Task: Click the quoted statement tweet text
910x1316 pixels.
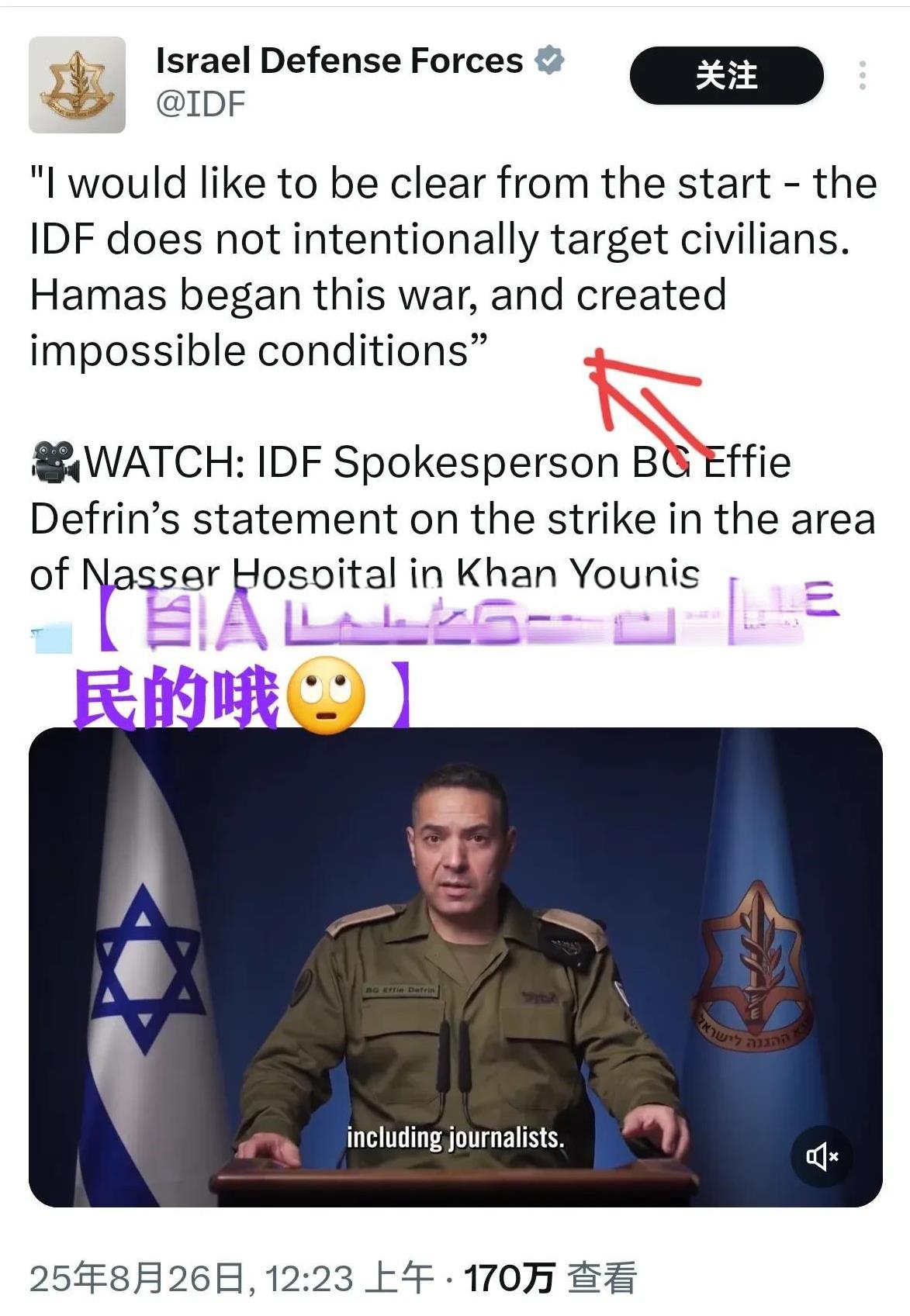Action: click(x=454, y=268)
